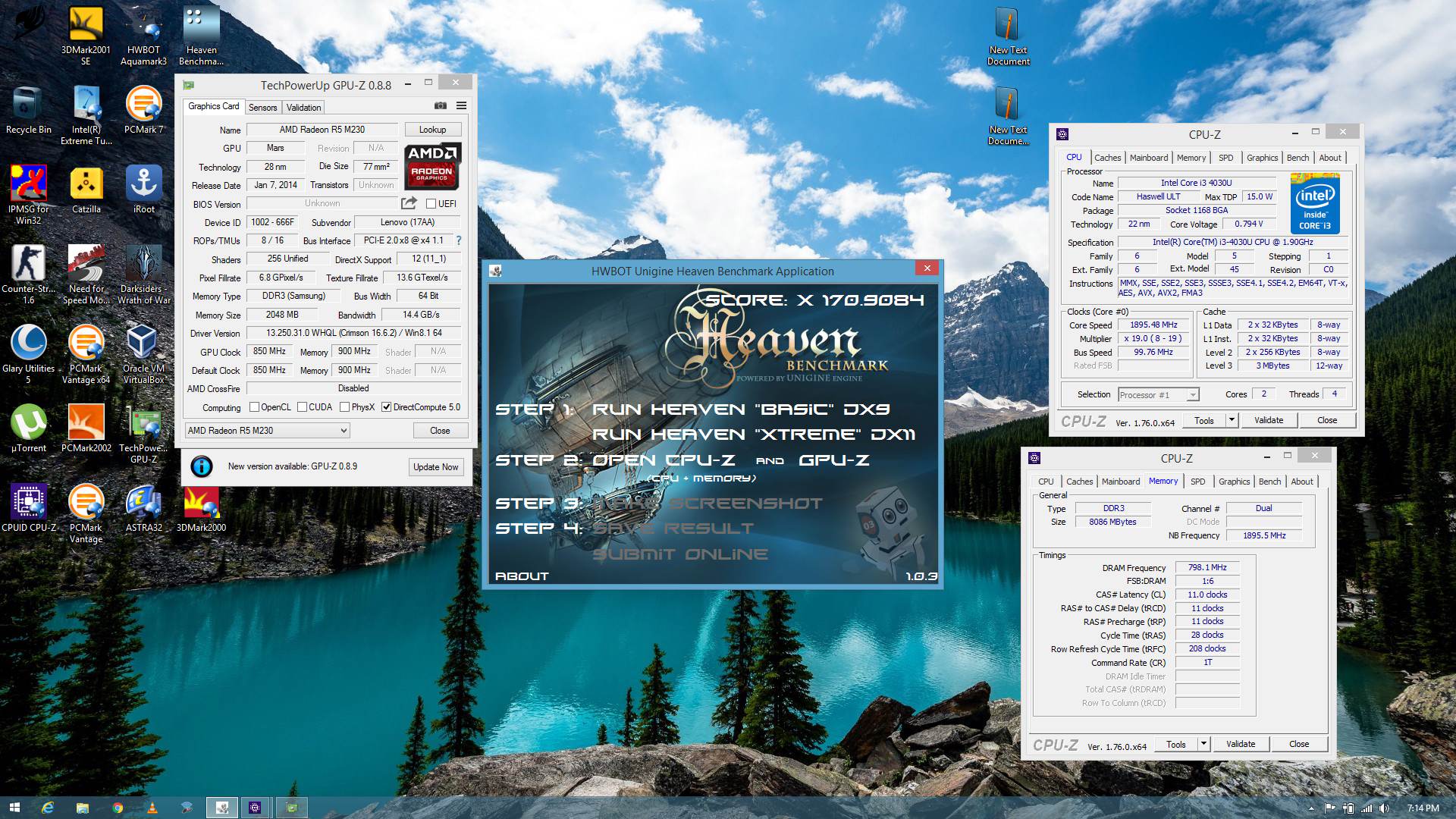Switch to Validation tab in GPU-Z
The width and height of the screenshot is (1456, 819).
[x=303, y=108]
